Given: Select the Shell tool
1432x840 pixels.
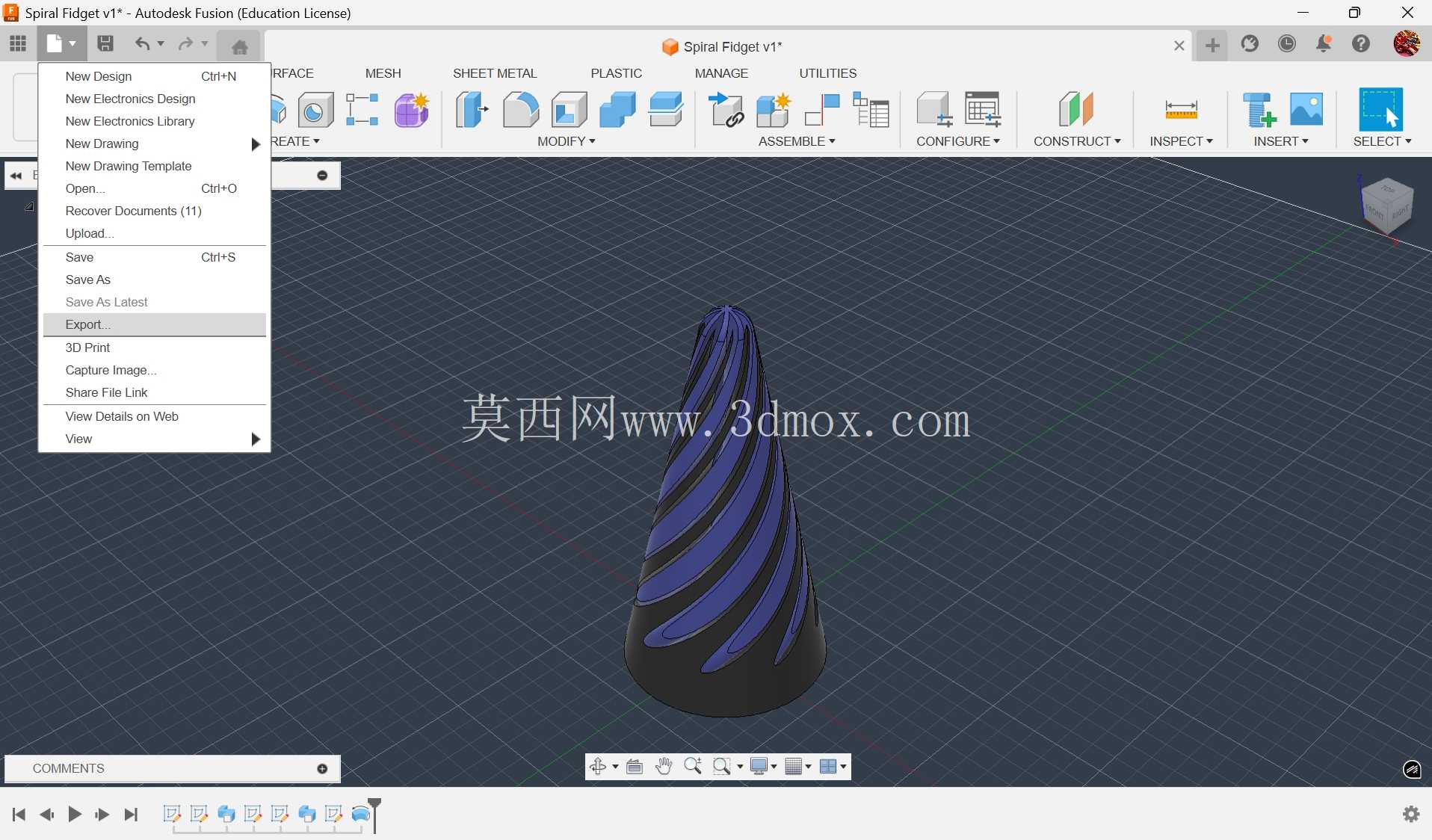Looking at the screenshot, I should tap(570, 110).
